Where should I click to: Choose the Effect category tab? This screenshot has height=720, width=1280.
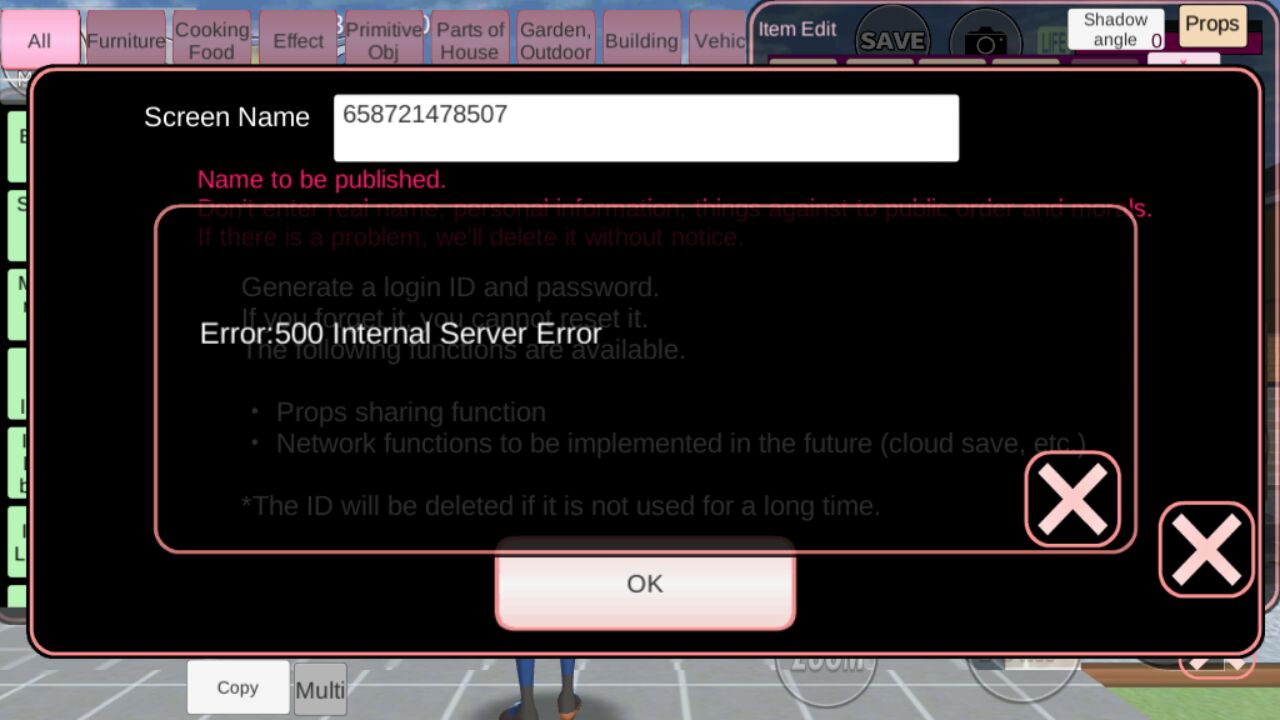pyautogui.click(x=298, y=40)
